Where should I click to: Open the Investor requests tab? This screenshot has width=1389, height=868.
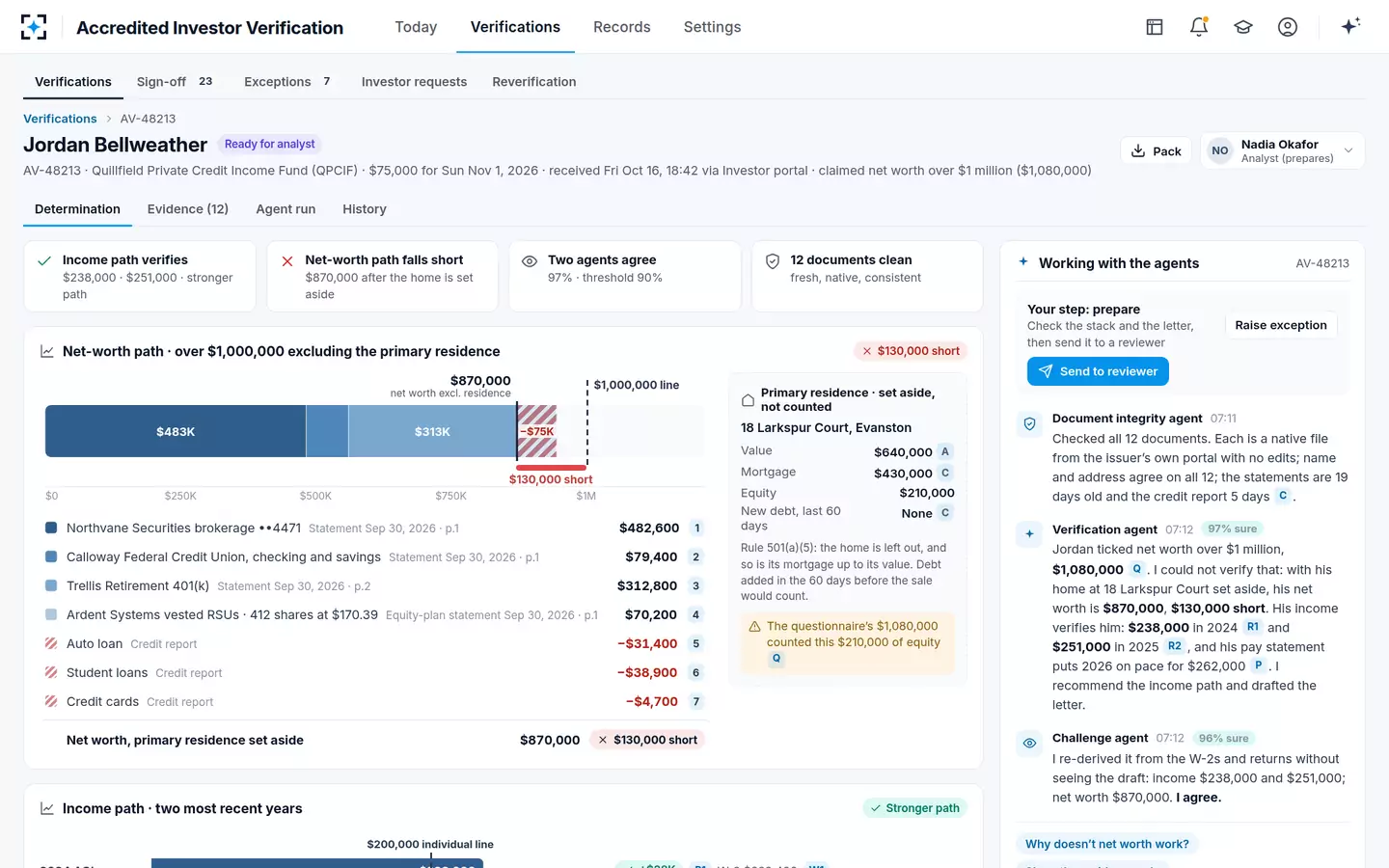[414, 82]
